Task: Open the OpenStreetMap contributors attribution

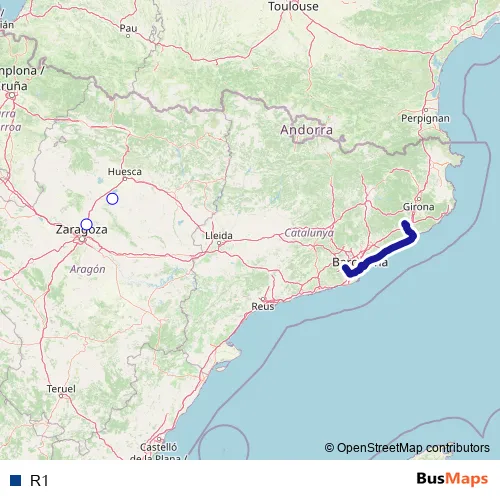Action: (x=407, y=448)
